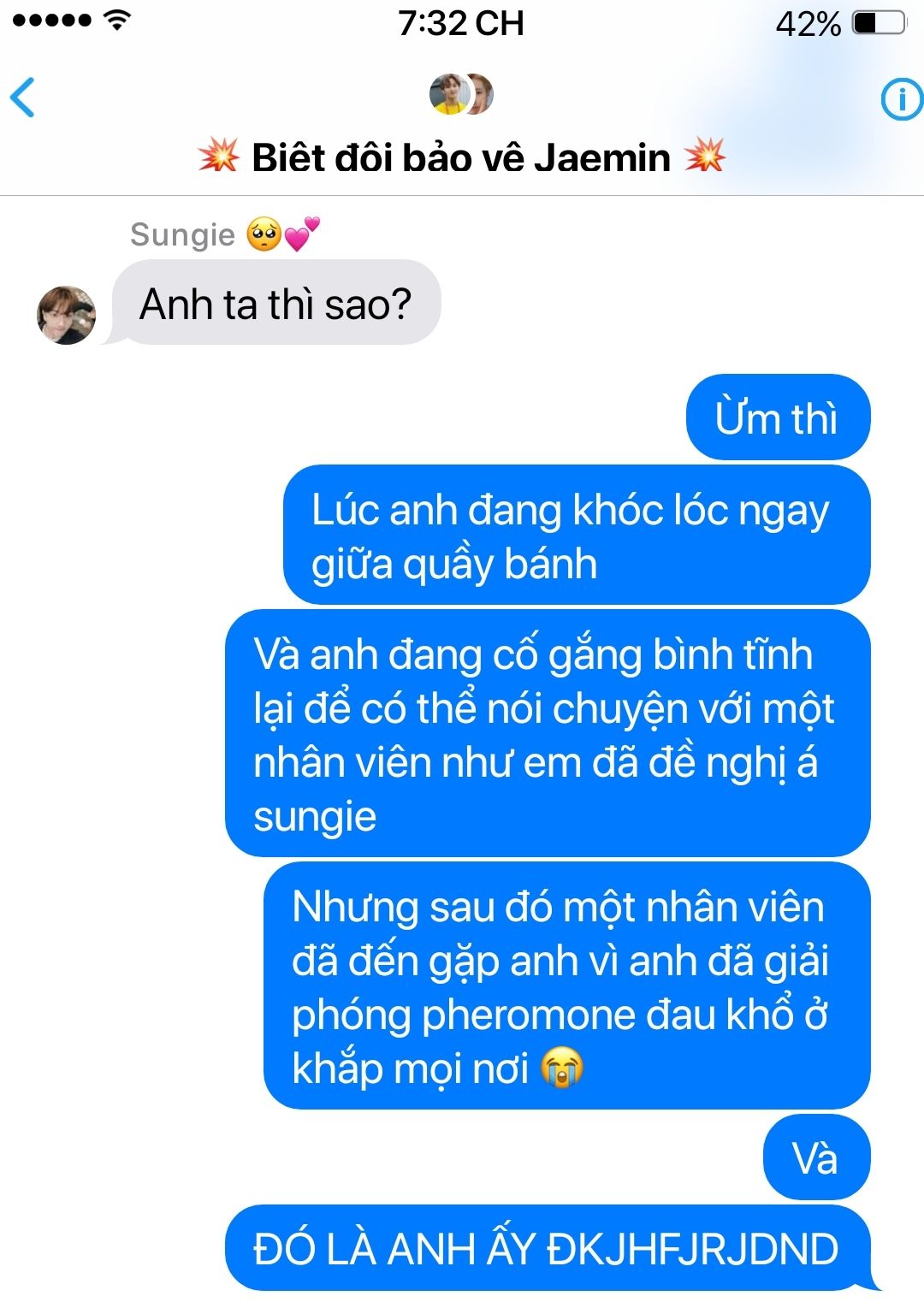Tap the group title Biệt đội bảo vệ Jaemin
The width and height of the screenshot is (924, 1308).
click(461, 158)
